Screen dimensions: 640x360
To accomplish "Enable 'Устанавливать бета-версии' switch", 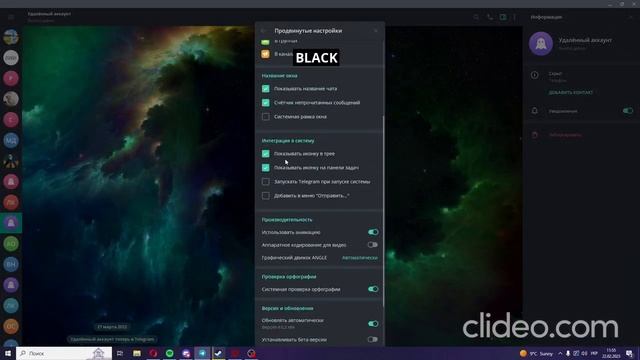I will [373, 340].
